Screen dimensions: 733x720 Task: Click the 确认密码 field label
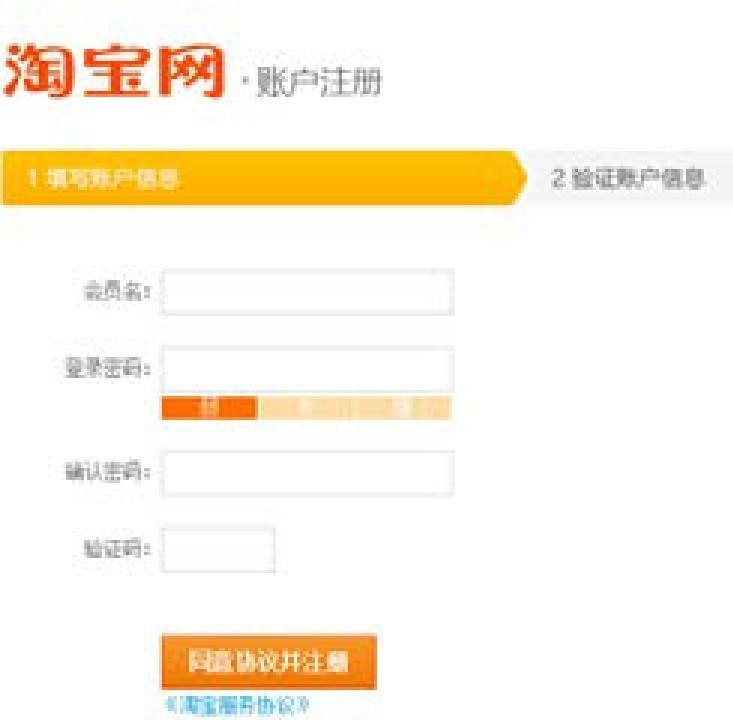tap(101, 472)
